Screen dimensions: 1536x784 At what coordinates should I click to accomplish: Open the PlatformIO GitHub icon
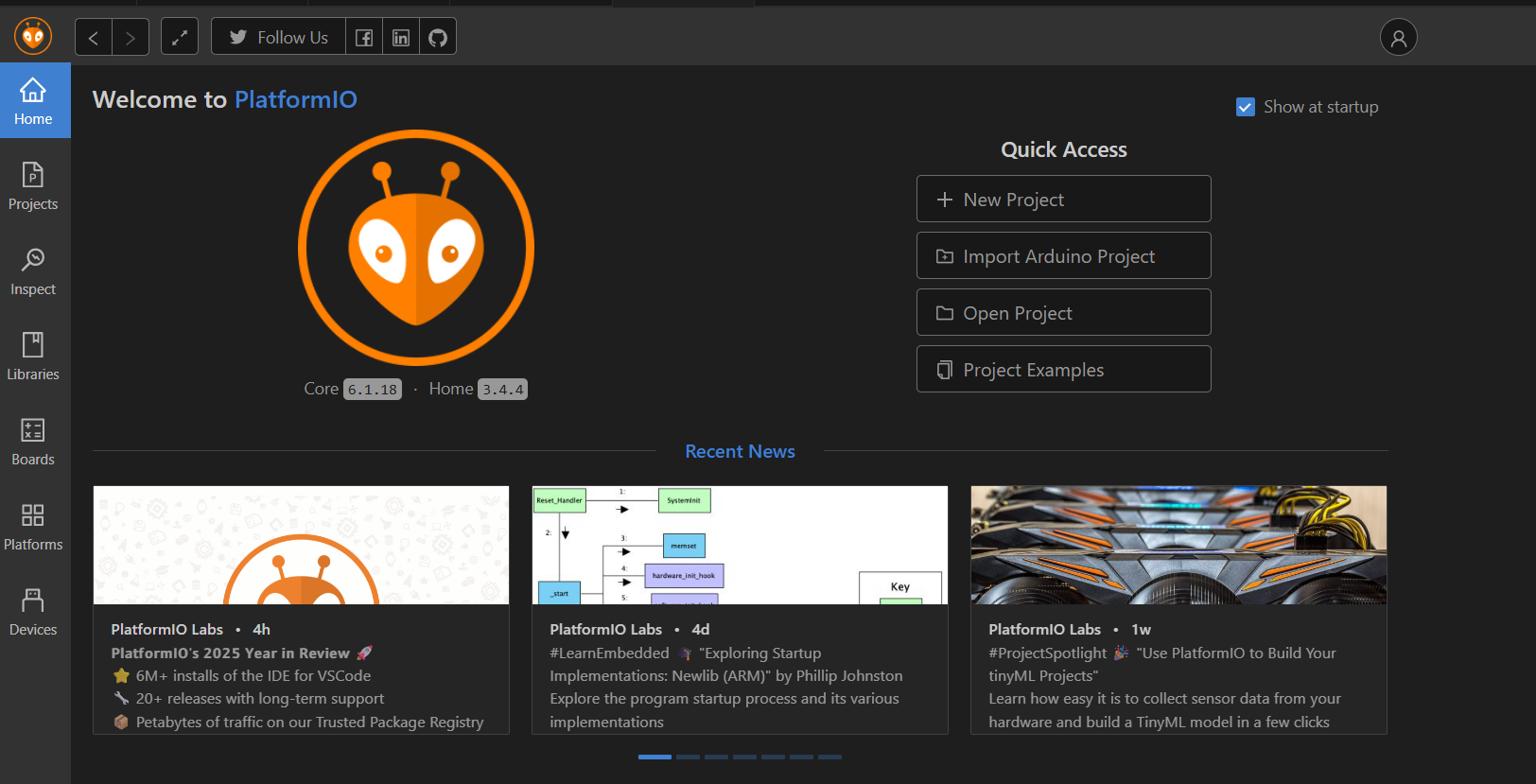[438, 37]
